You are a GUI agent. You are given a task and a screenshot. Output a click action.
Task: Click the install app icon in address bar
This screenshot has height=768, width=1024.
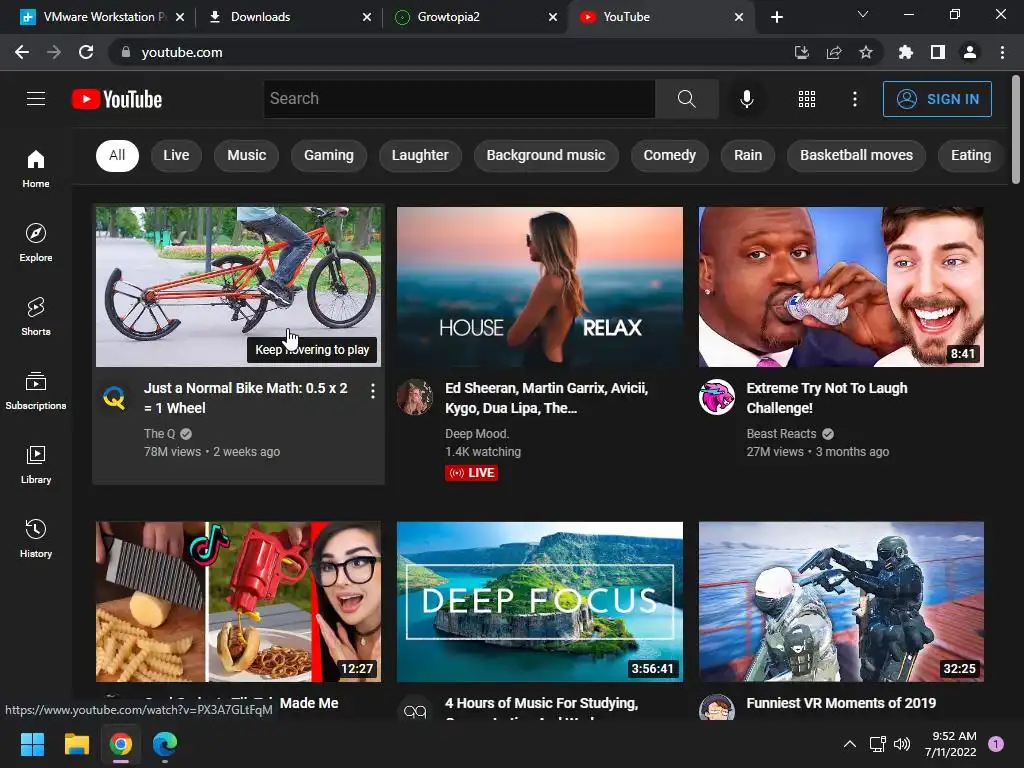click(x=802, y=52)
